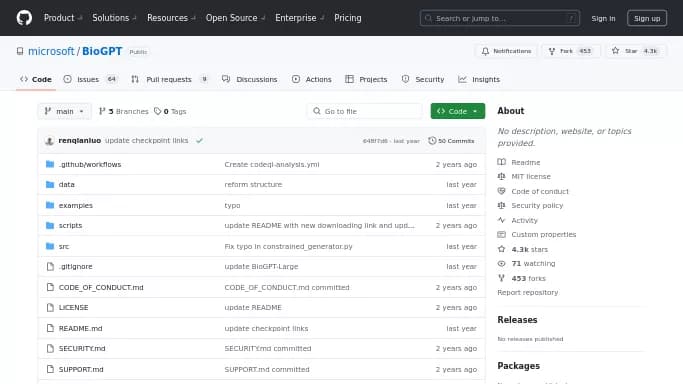Switch to the Actions tab
Image resolution: width=683 pixels, height=384 pixels.
coord(312,79)
